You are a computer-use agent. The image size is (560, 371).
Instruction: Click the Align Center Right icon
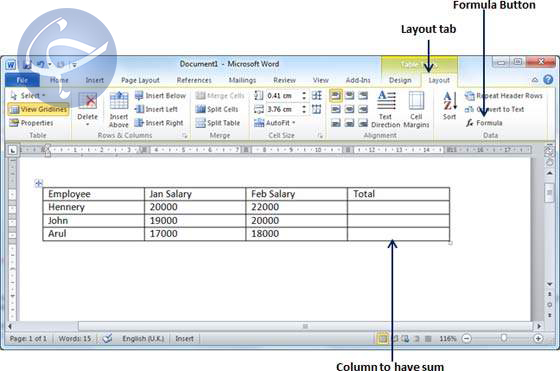click(x=363, y=109)
